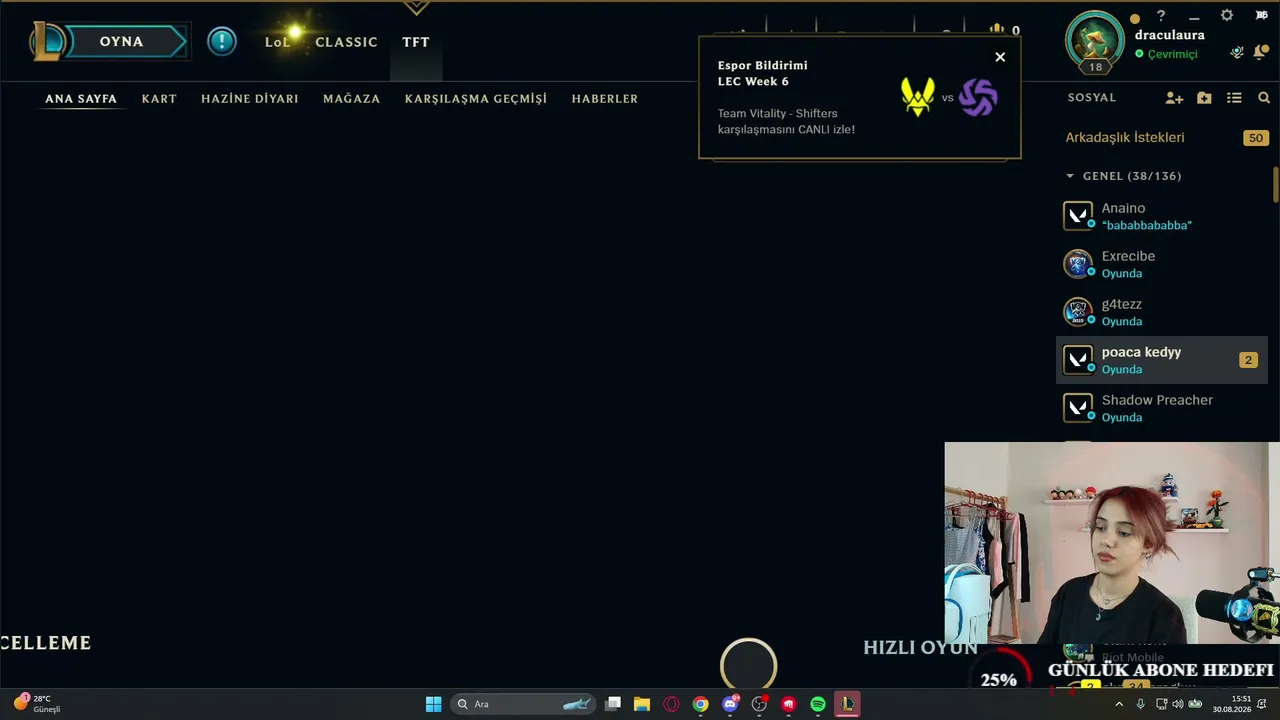The height and width of the screenshot is (720, 1280).
Task: Click the add friend icon
Action: [1174, 98]
